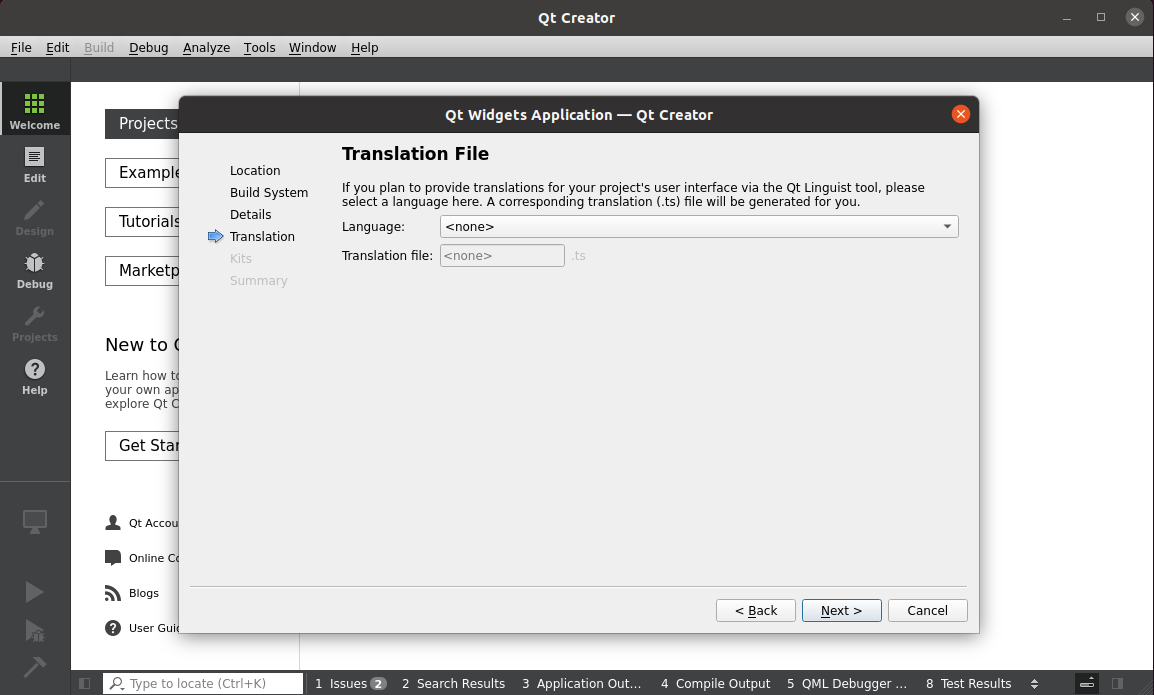
Task: Open the Window menu
Action: 312,47
